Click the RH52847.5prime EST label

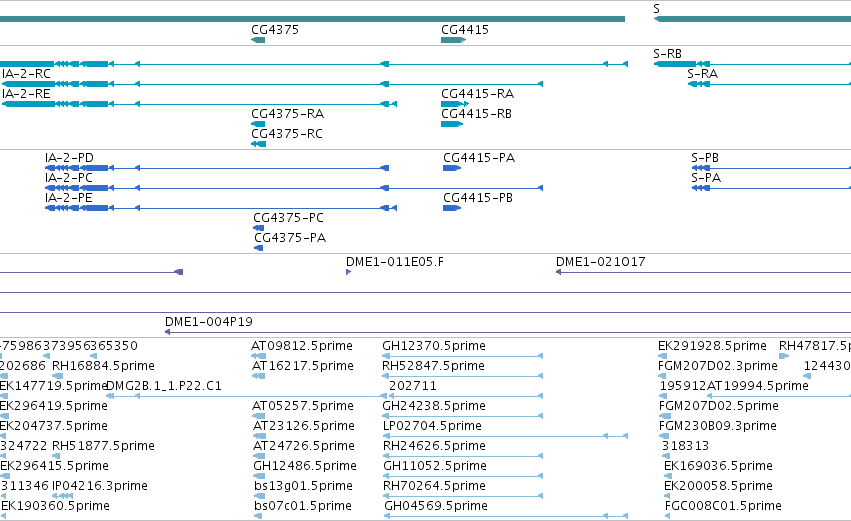[x=434, y=366]
